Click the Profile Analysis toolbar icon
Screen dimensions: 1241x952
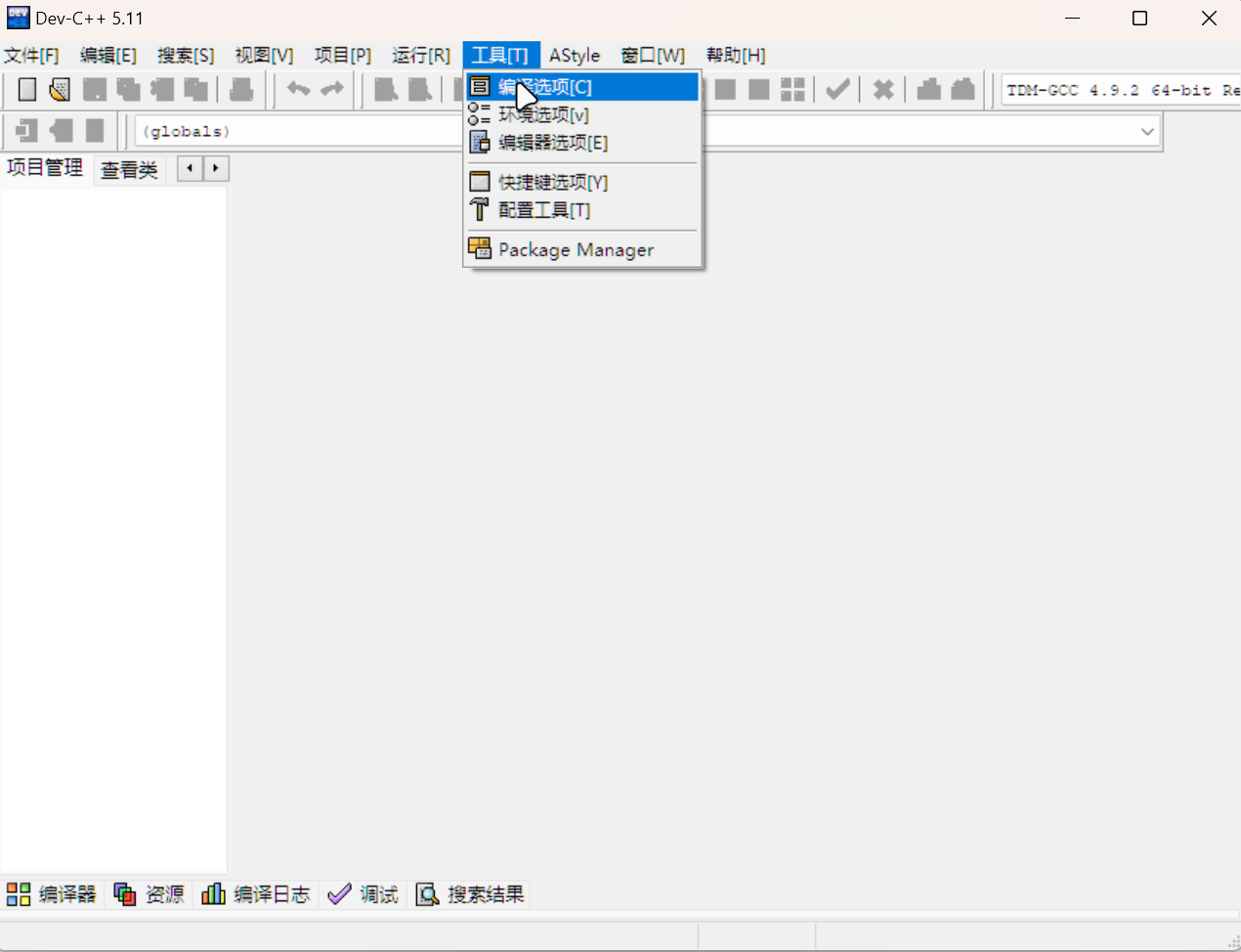(929, 90)
